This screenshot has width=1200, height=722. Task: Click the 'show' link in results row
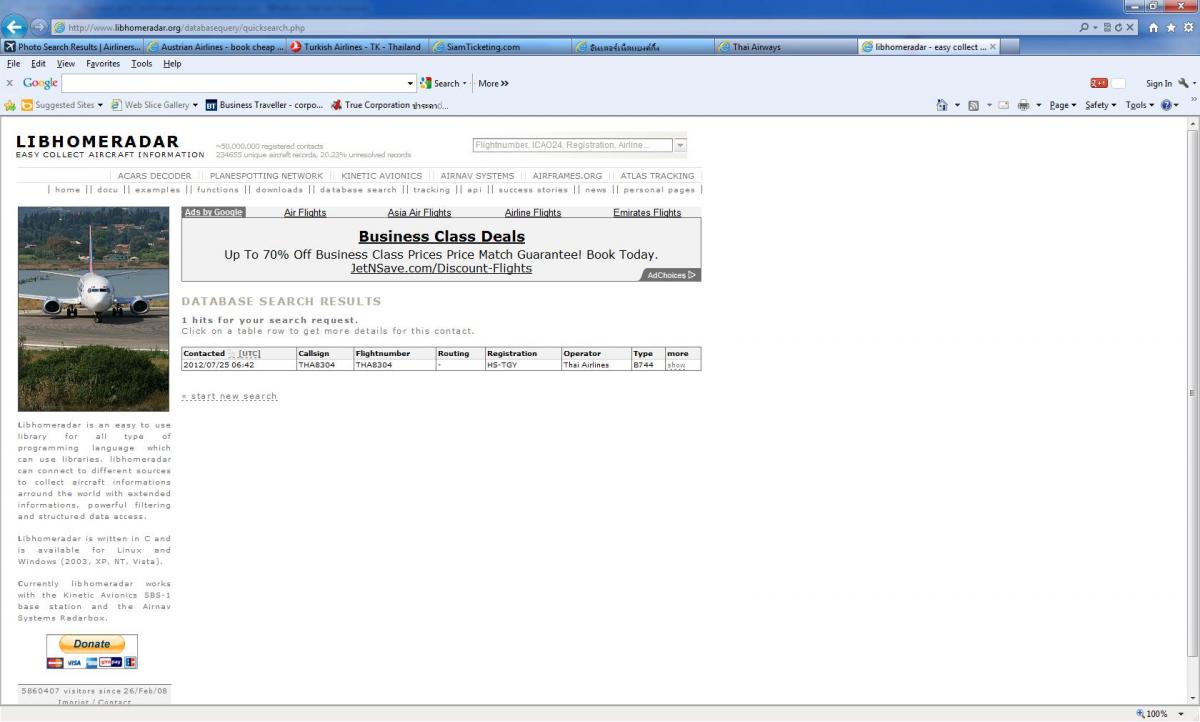[x=676, y=365]
